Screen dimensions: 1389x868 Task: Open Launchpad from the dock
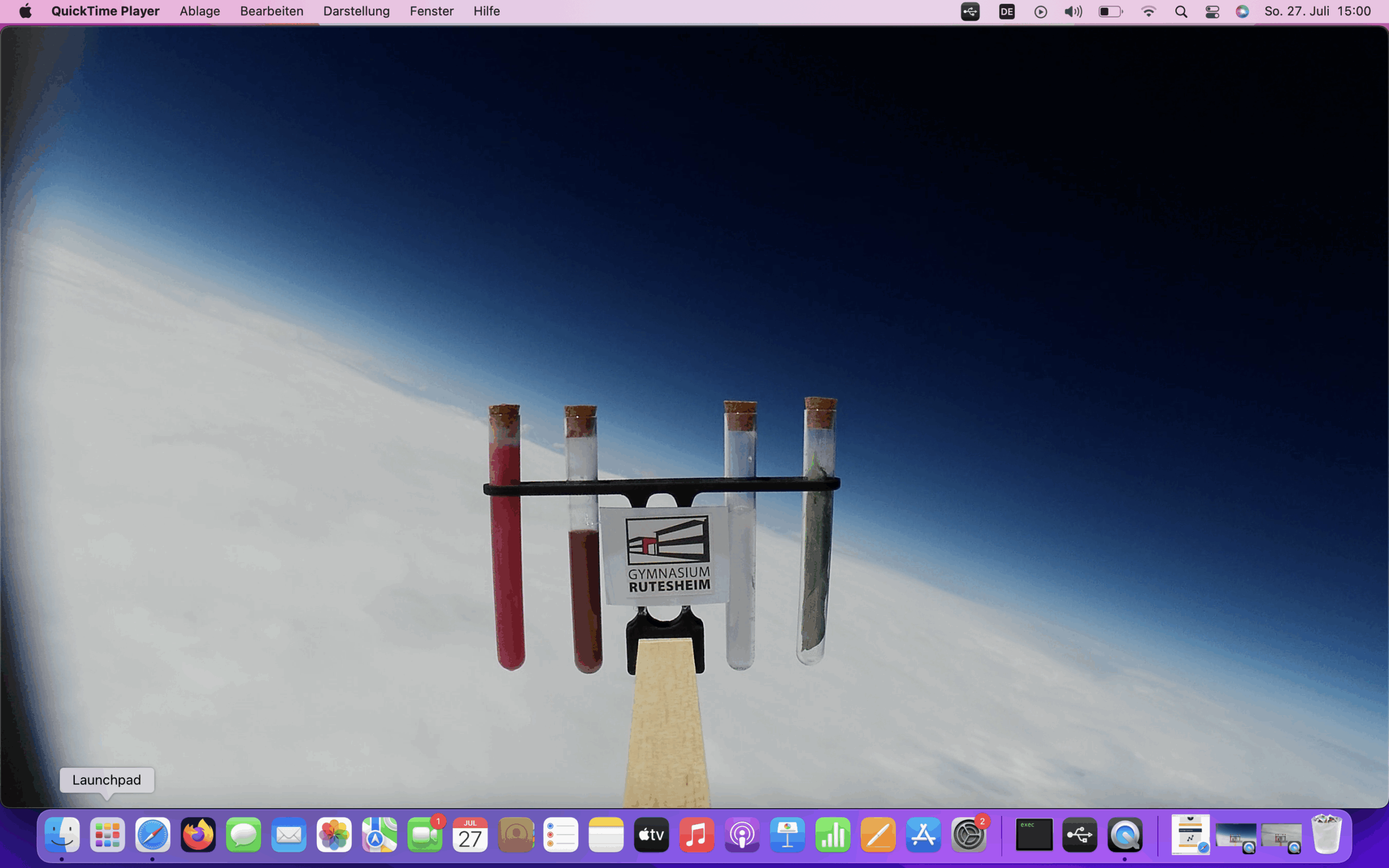coord(107,835)
